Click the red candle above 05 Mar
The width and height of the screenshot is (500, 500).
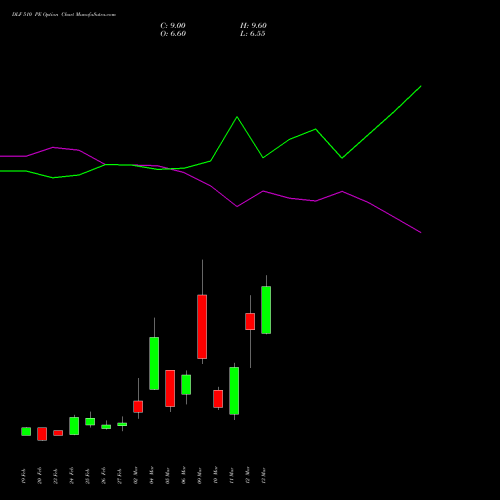click(x=170, y=388)
